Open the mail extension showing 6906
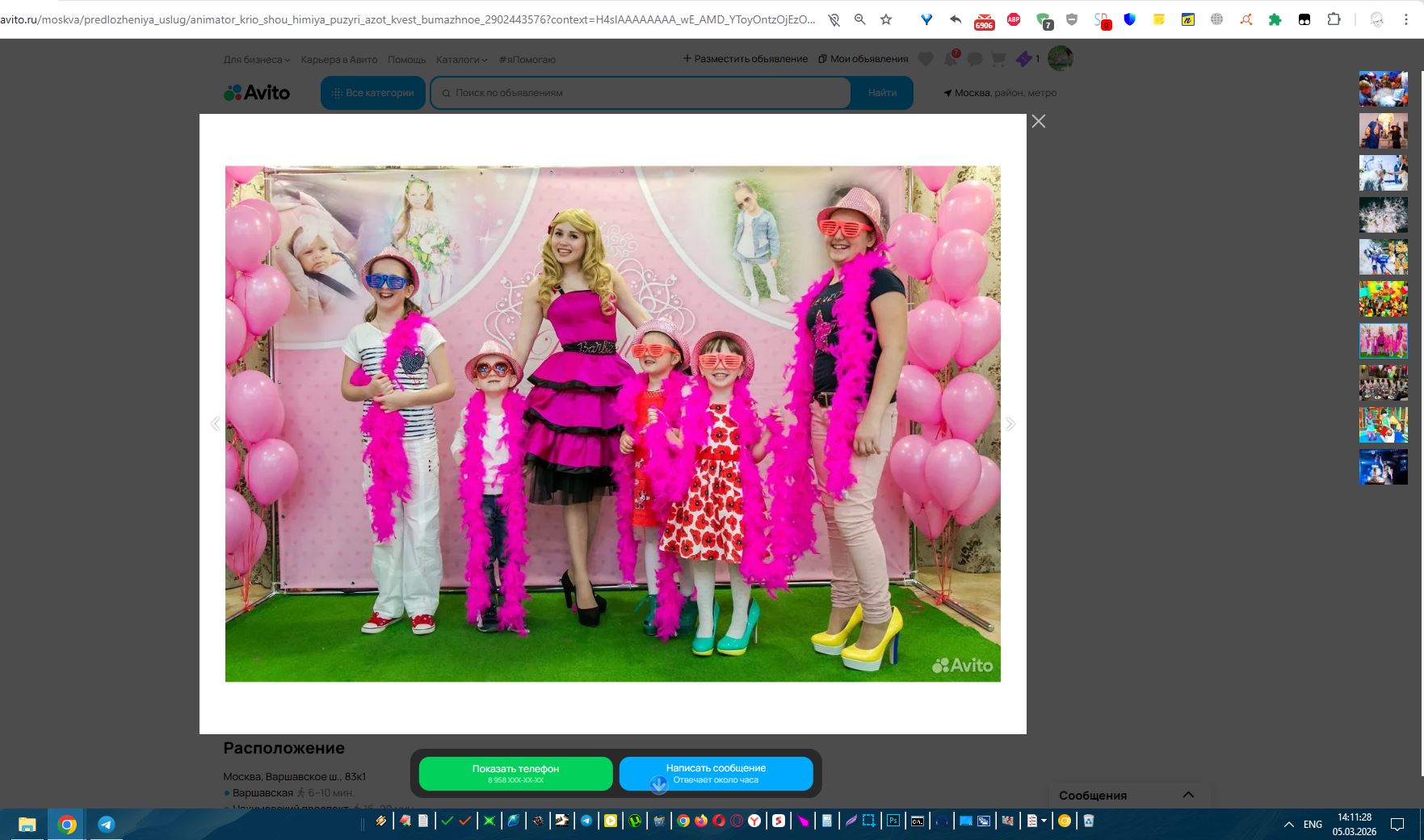Image resolution: width=1424 pixels, height=840 pixels. [984, 21]
